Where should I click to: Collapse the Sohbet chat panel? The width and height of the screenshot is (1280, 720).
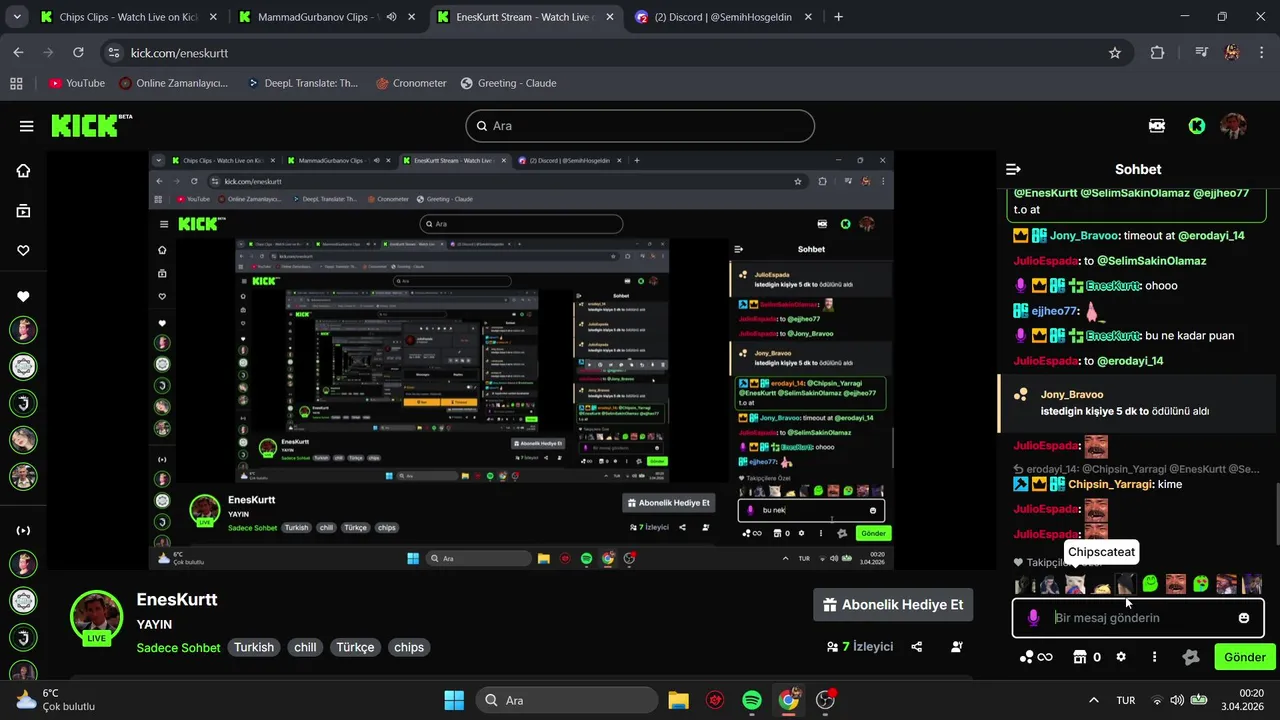pos(1013,169)
